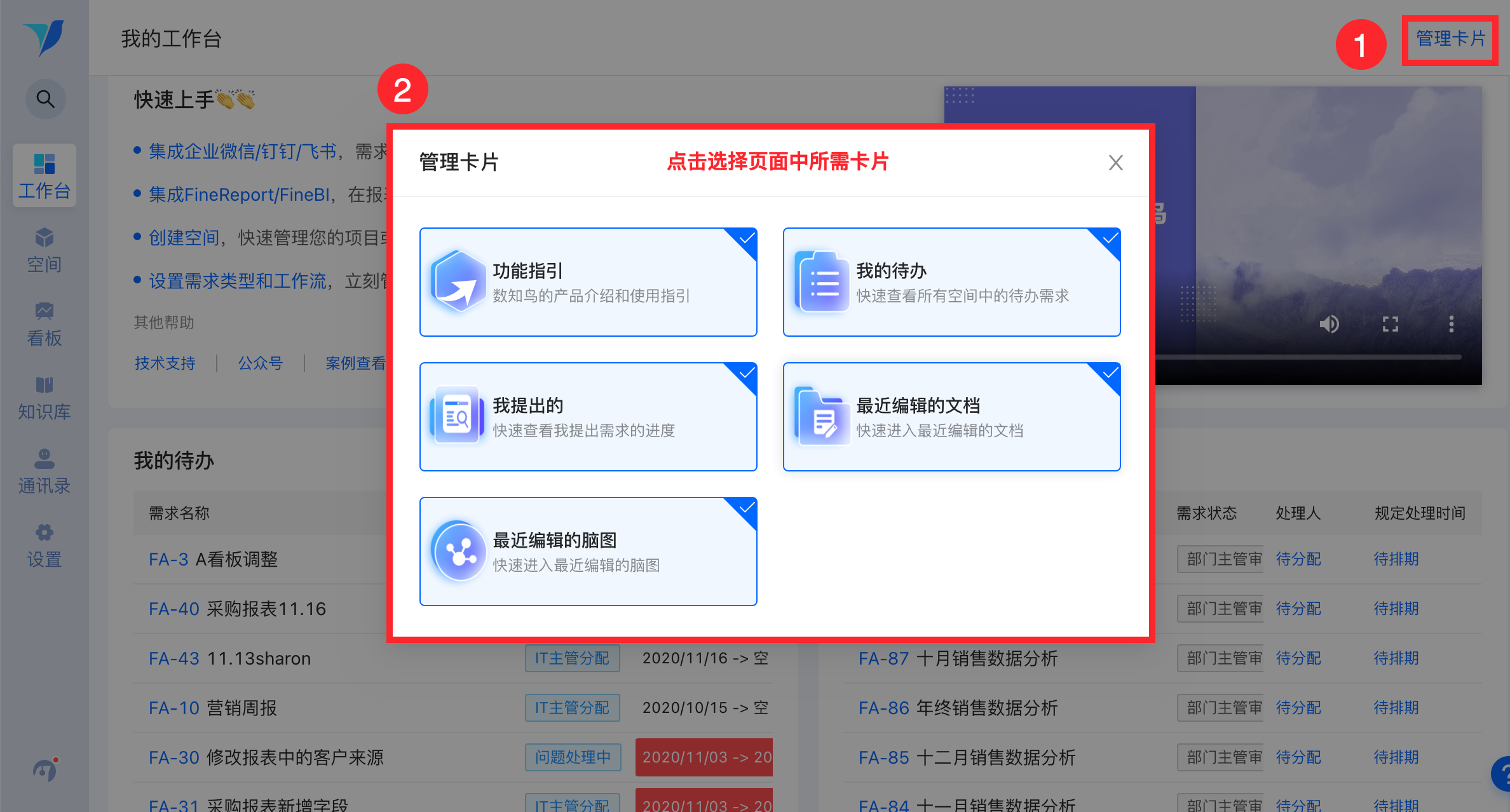Open 知识库 in the sidebar
The image size is (1510, 812).
click(x=44, y=398)
